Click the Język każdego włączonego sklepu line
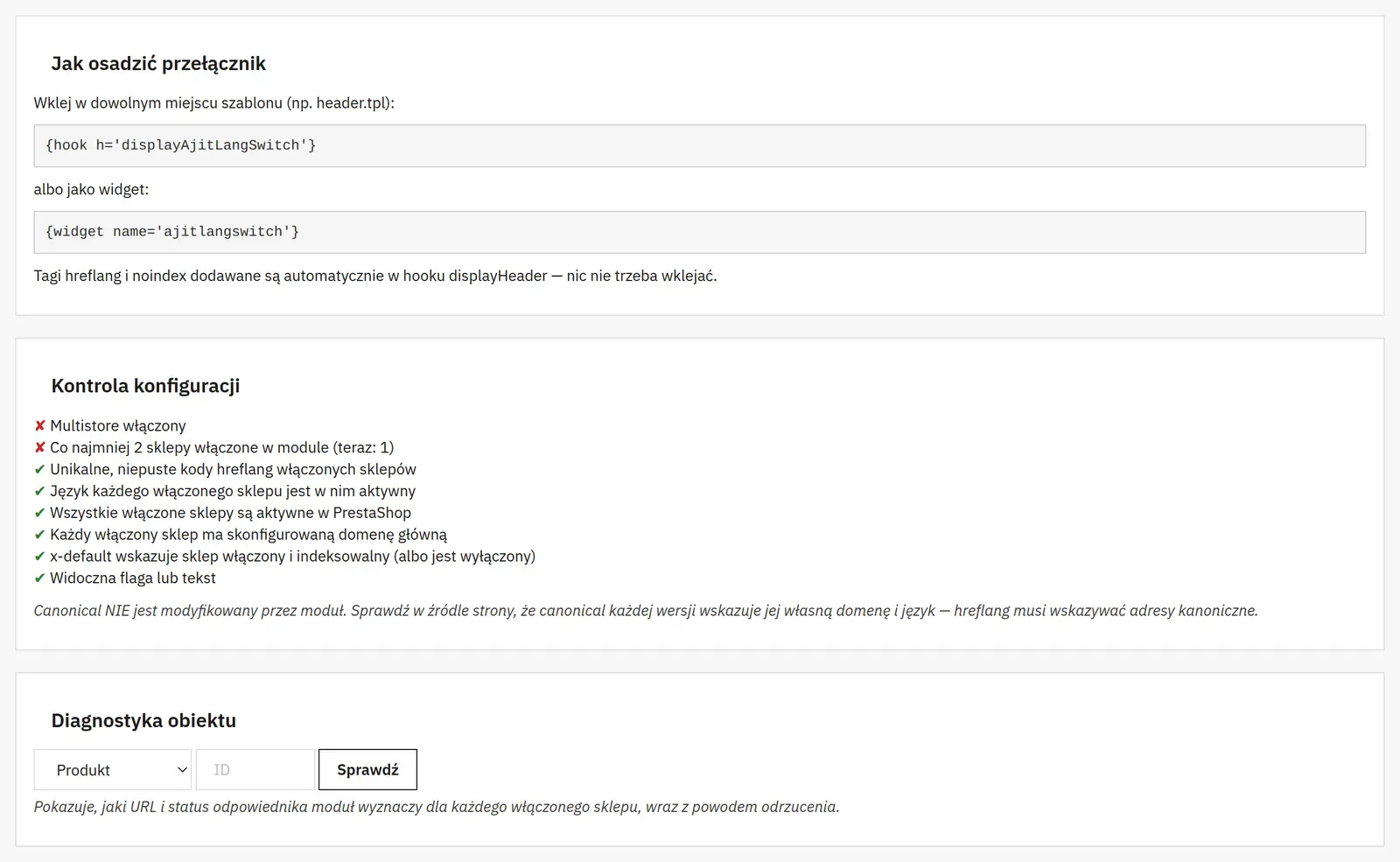The height and width of the screenshot is (862, 1400). 225,492
